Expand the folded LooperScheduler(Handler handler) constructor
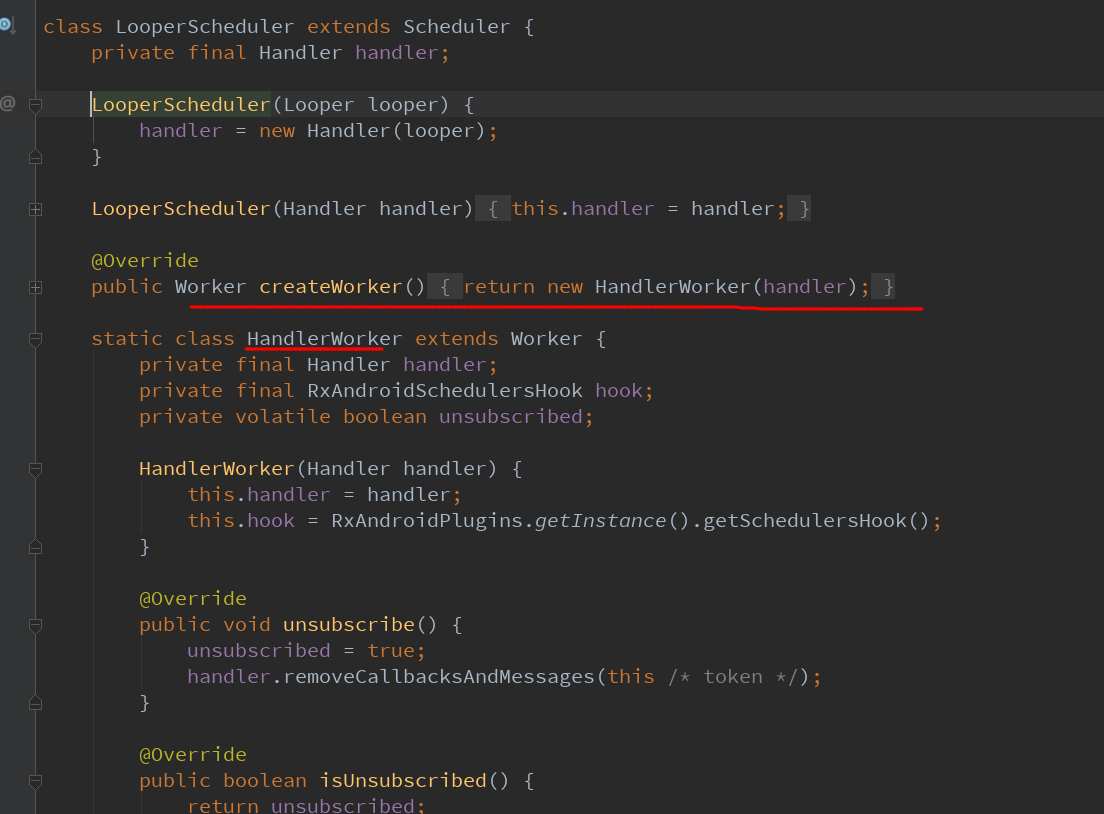This screenshot has height=814, width=1104. 35,209
